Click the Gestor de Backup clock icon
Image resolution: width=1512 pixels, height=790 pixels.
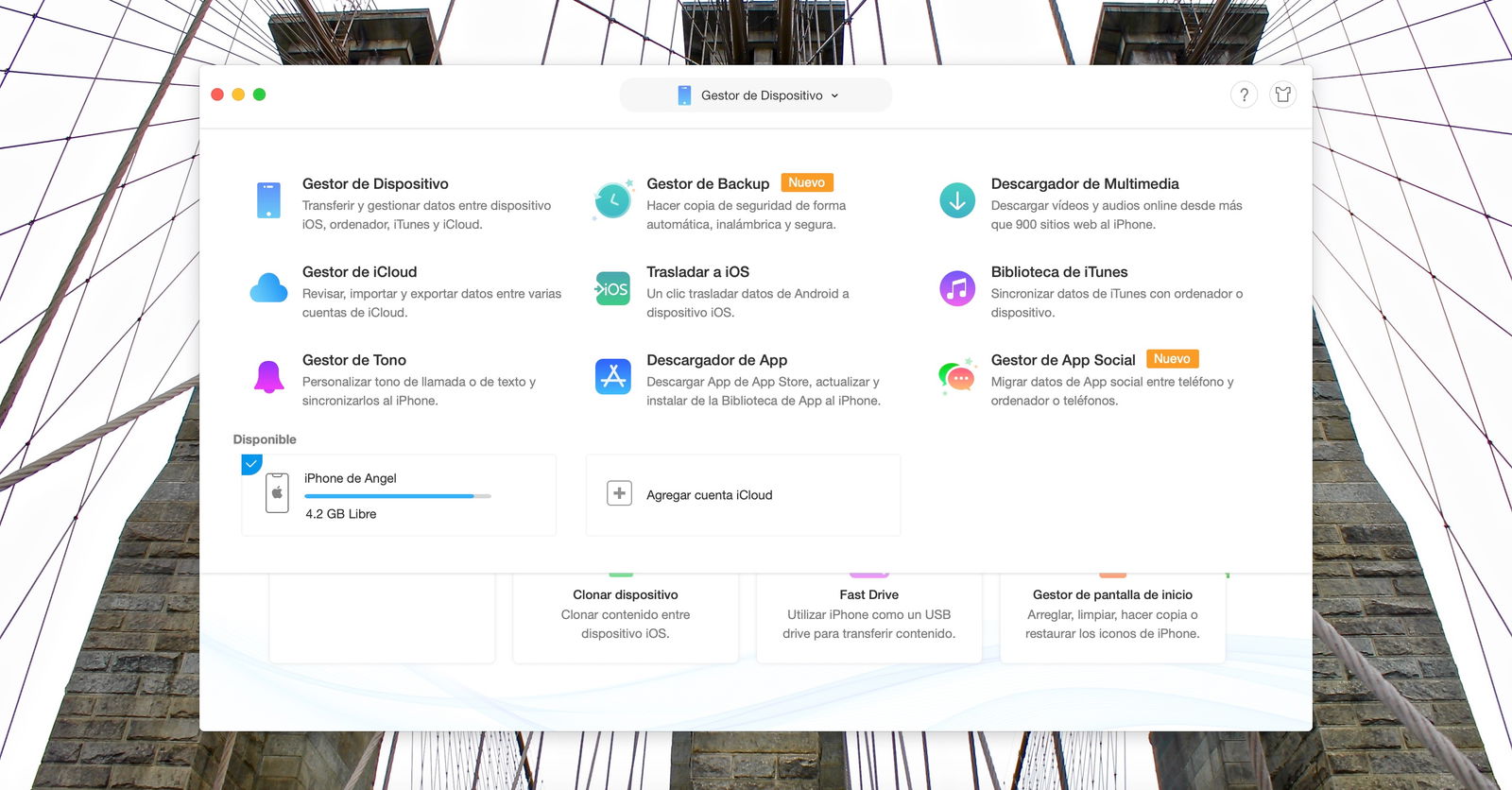[612, 200]
